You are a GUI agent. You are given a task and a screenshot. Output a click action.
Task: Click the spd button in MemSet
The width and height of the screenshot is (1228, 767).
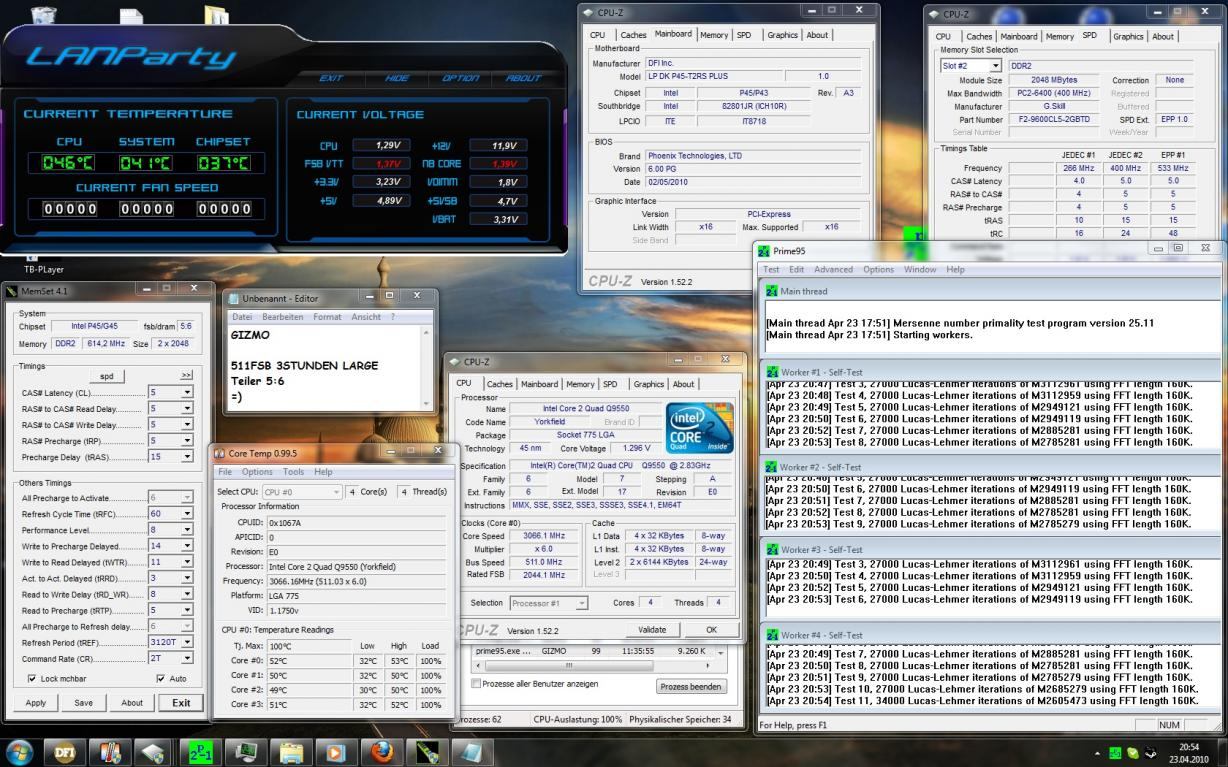click(x=106, y=376)
